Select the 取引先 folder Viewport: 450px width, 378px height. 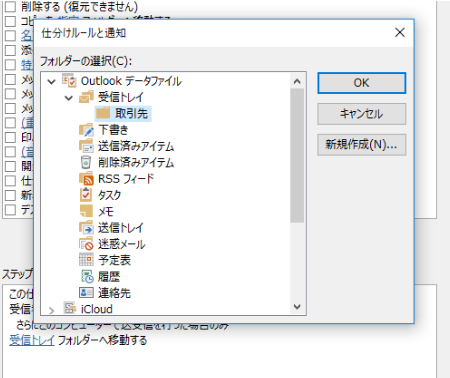(x=131, y=114)
